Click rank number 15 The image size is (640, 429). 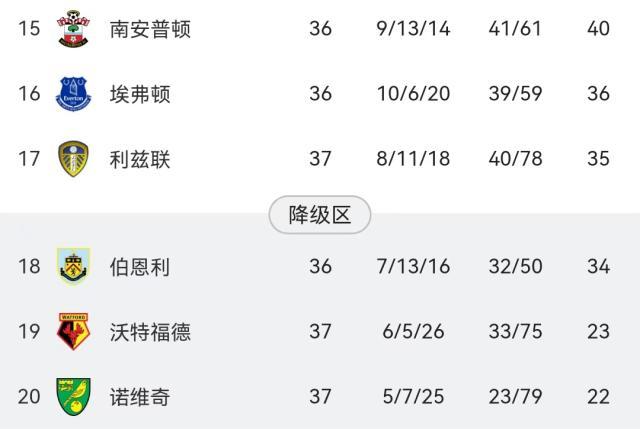[x=29, y=29]
